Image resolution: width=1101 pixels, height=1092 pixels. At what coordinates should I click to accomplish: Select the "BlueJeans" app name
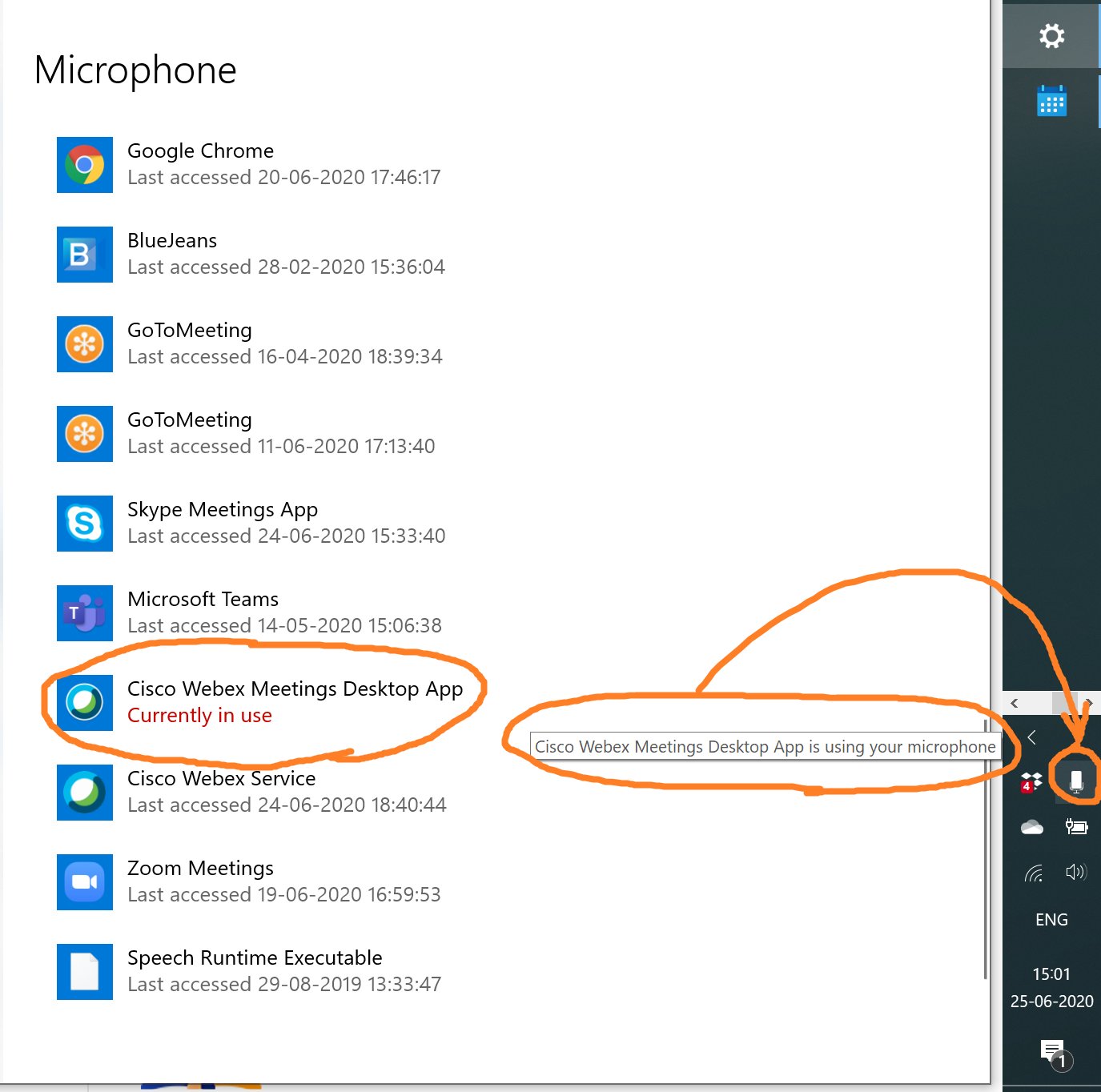172,240
